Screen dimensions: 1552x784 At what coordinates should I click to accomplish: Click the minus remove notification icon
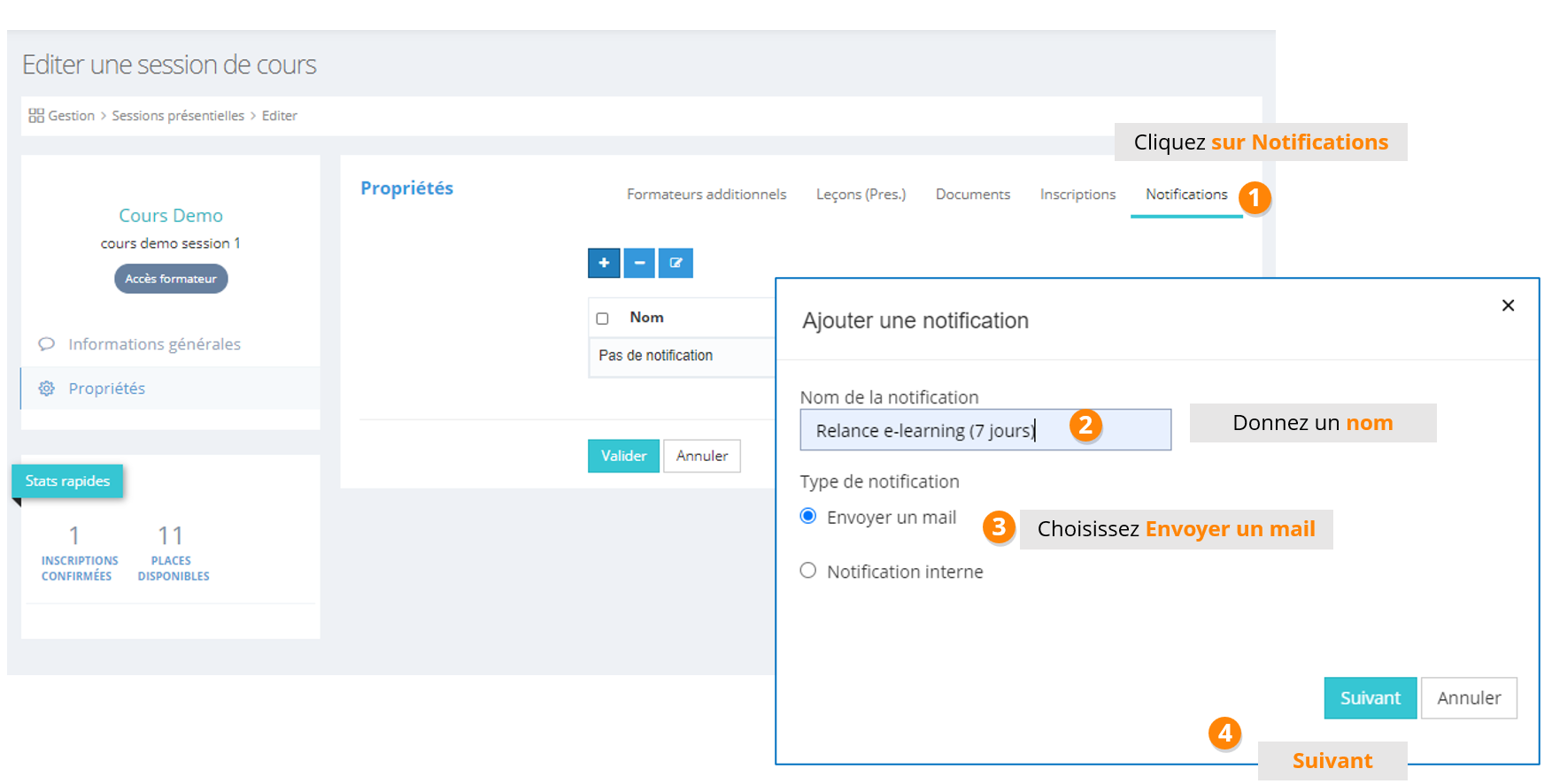tap(639, 263)
